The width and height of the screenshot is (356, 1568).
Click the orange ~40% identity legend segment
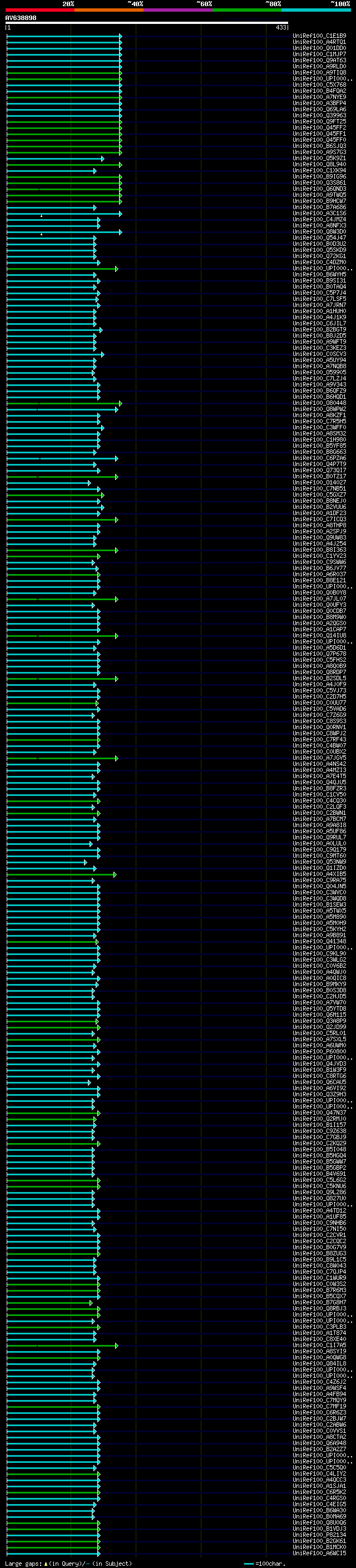[x=109, y=10]
